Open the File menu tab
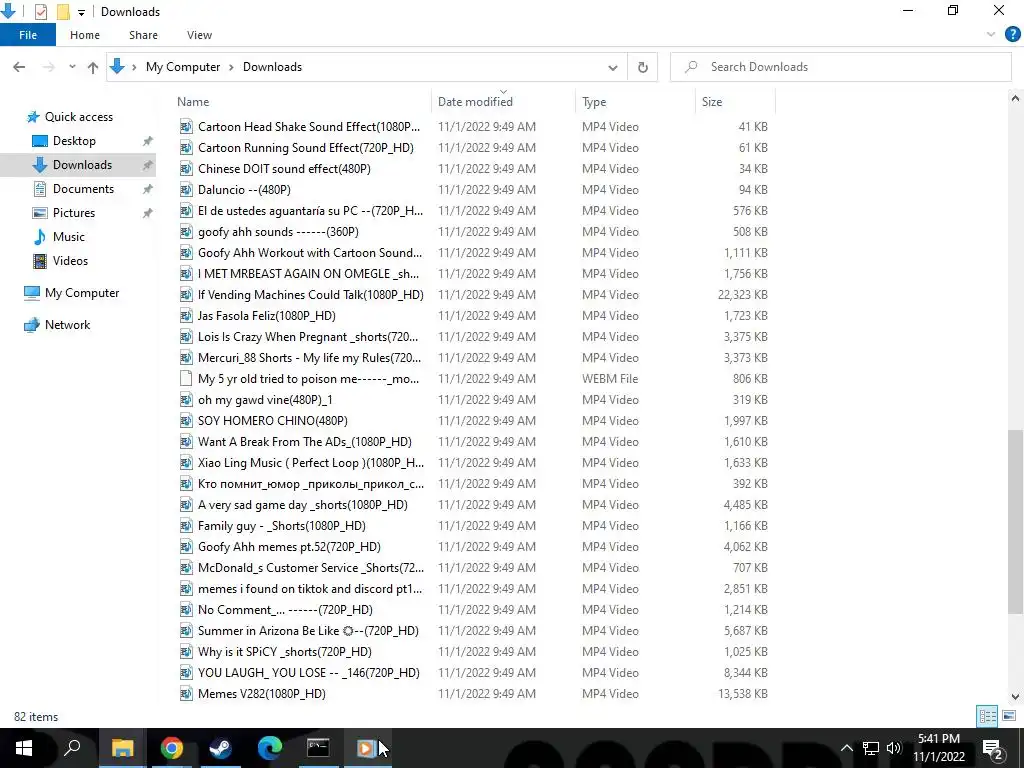 28,35
